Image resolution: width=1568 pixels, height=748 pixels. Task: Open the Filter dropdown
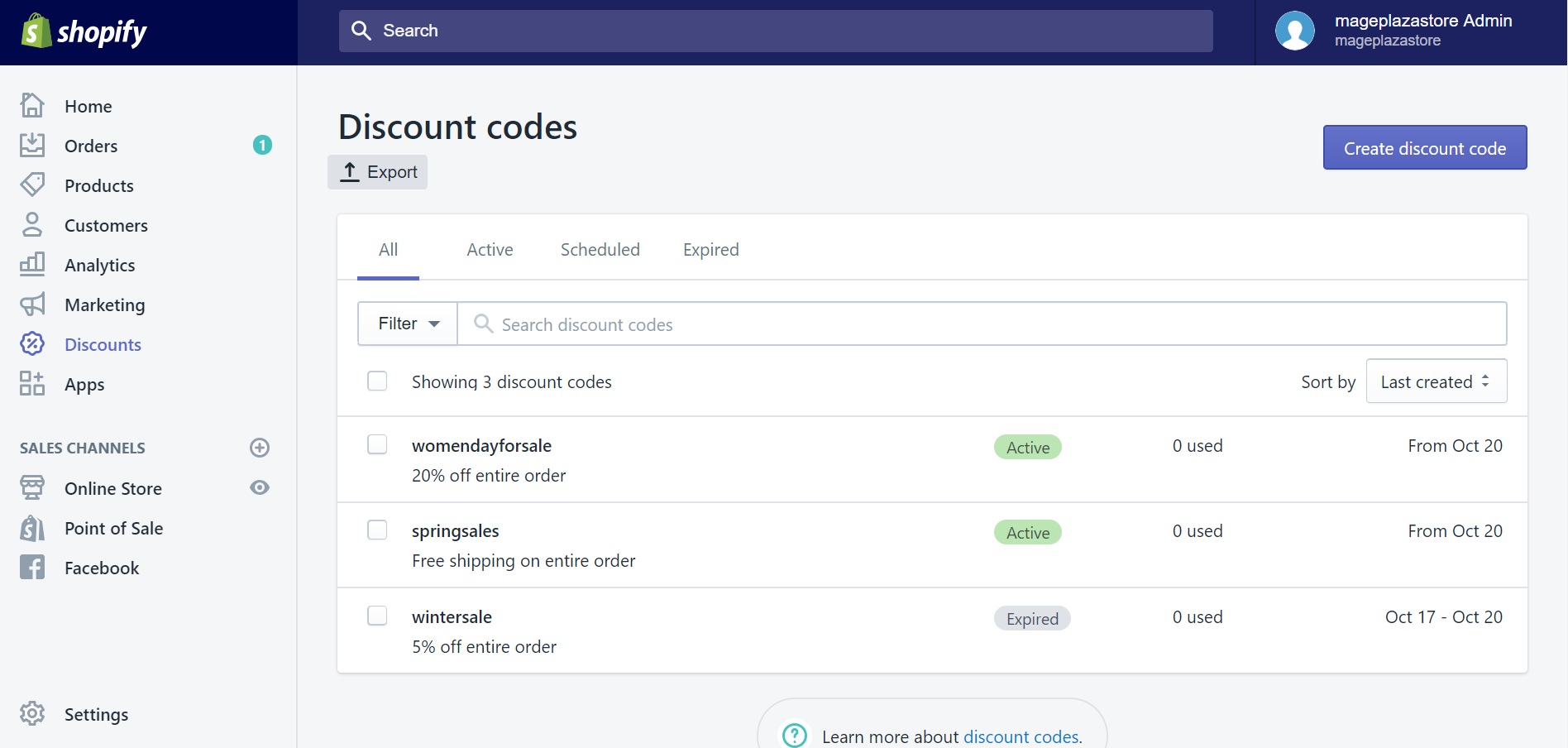click(x=408, y=324)
